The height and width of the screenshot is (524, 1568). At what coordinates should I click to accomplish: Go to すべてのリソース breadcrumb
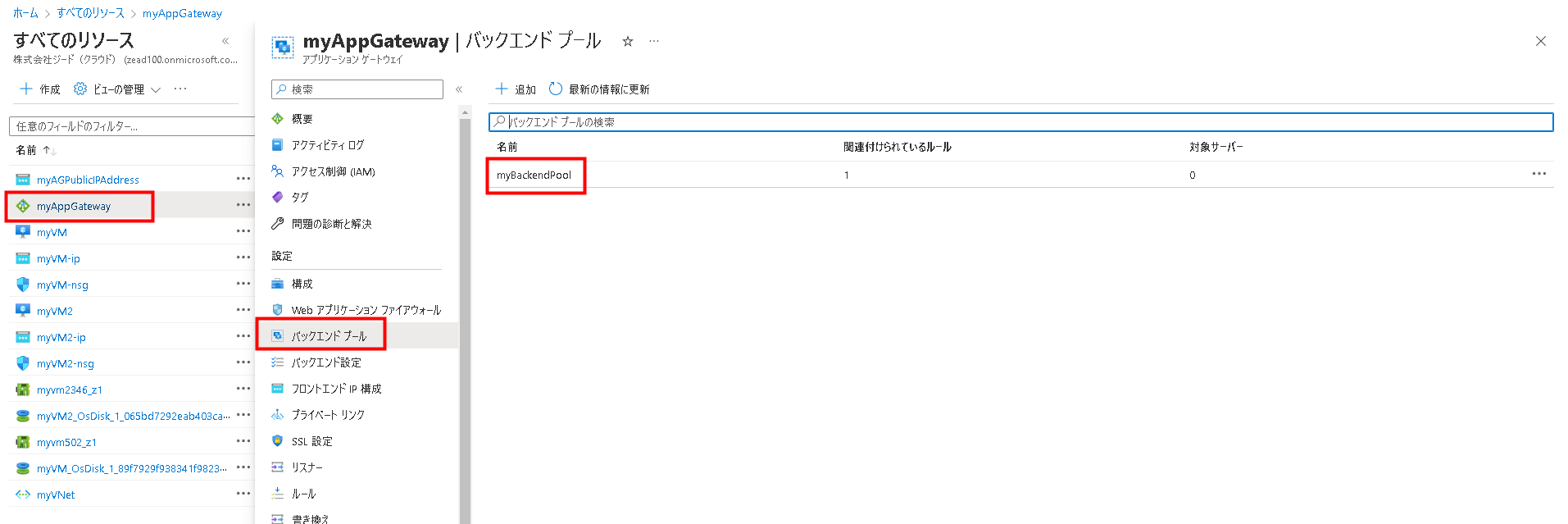90,13
